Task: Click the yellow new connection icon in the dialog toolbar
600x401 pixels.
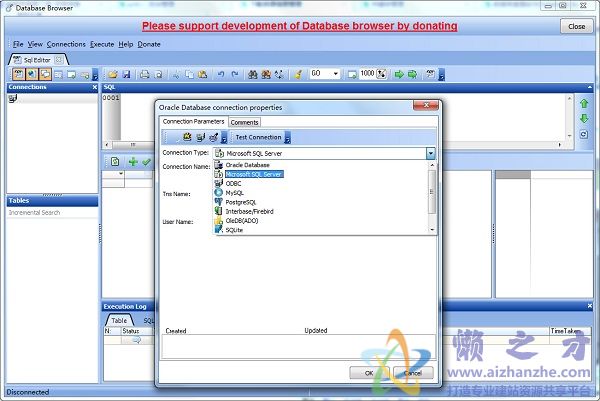Action: (x=187, y=137)
